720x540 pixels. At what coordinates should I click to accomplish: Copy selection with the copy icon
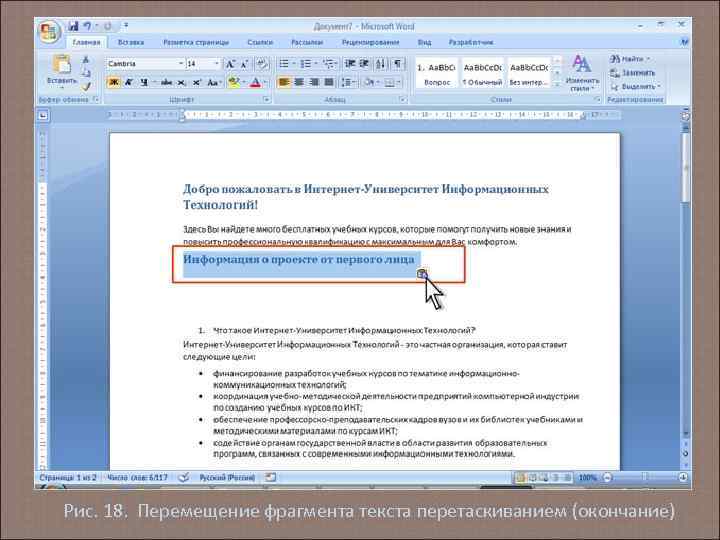[86, 73]
